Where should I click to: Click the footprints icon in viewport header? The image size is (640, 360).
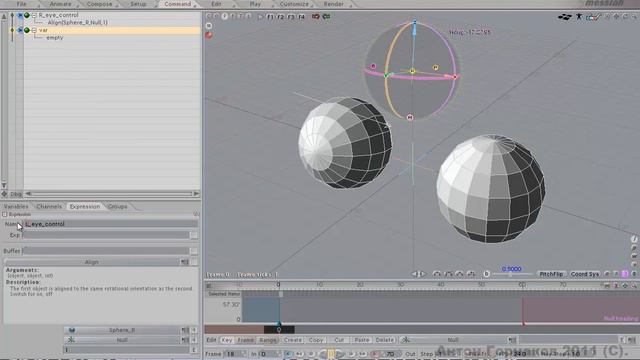click(564, 17)
